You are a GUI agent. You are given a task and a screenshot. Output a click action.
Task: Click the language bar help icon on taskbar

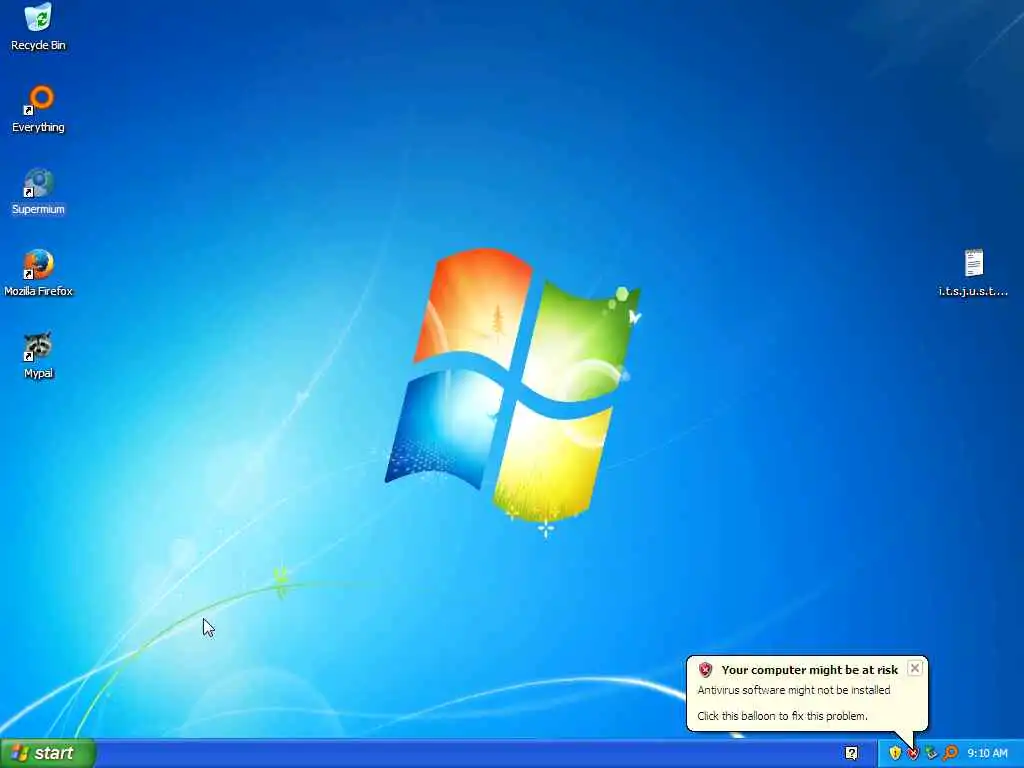pos(851,753)
